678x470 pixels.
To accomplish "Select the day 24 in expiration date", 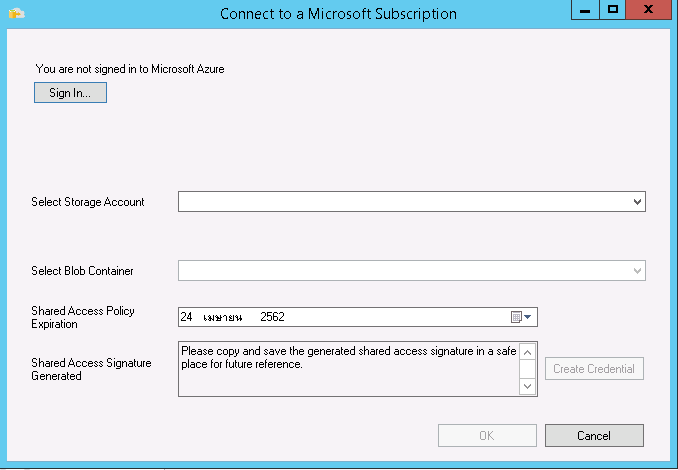I will coord(187,317).
